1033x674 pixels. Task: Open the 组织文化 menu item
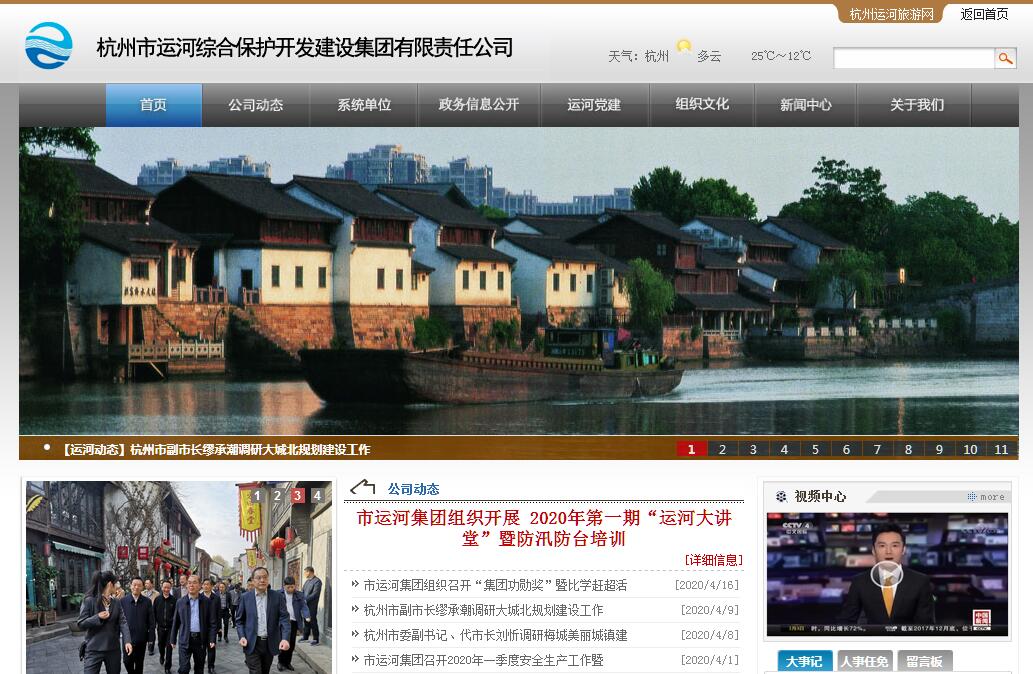[702, 105]
